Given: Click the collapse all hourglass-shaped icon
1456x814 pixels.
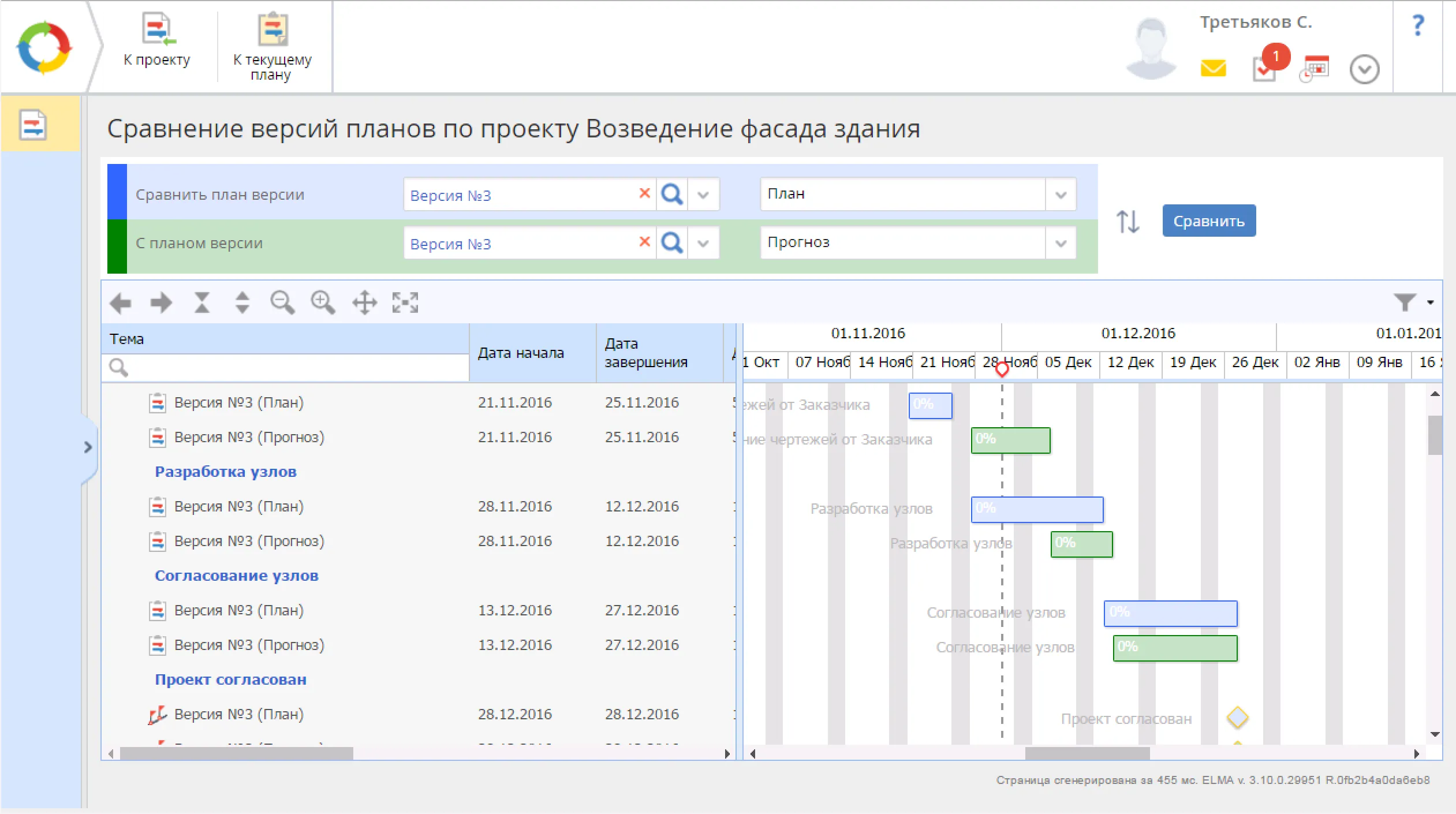Looking at the screenshot, I should [201, 302].
